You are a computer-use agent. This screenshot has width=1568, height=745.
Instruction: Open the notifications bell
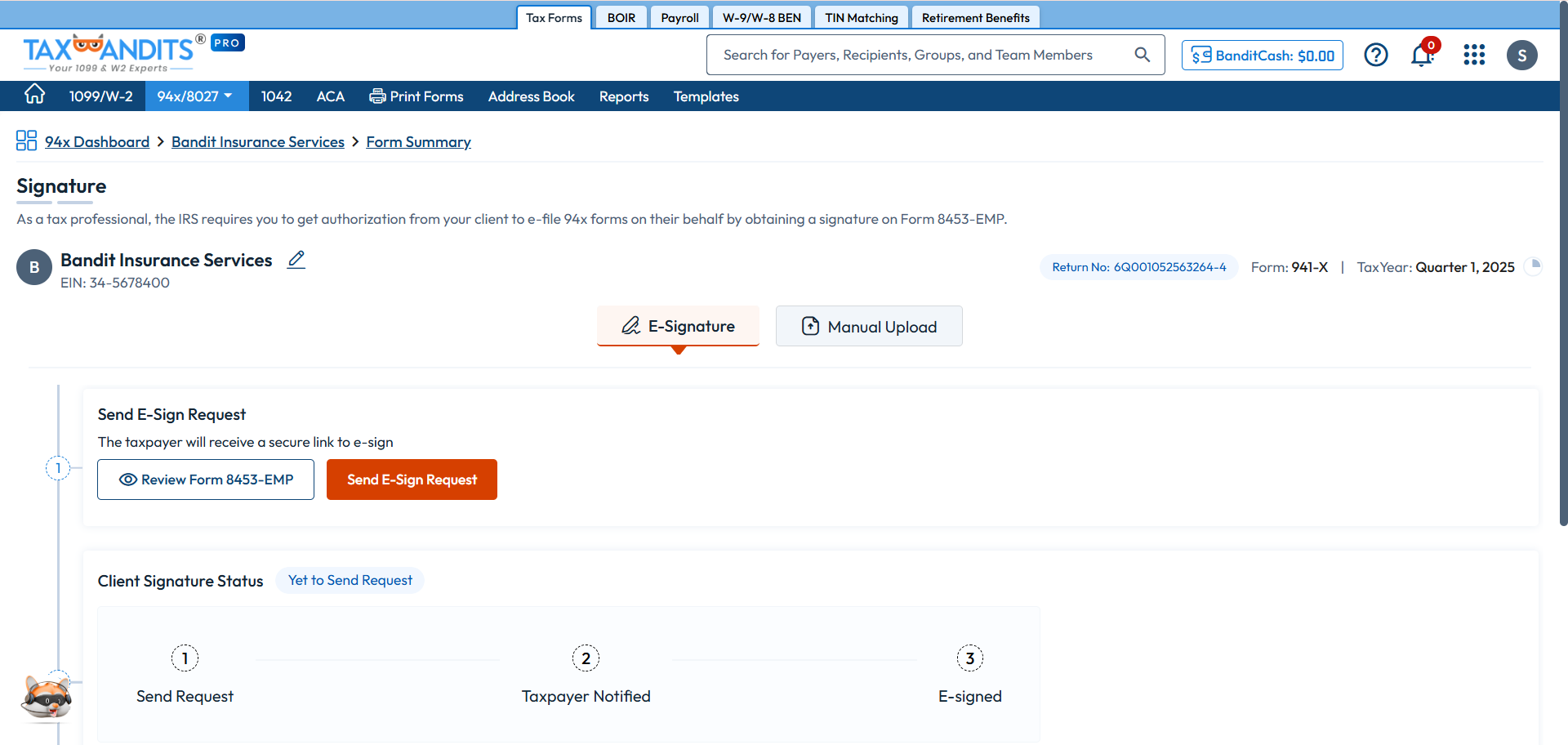pos(1423,55)
